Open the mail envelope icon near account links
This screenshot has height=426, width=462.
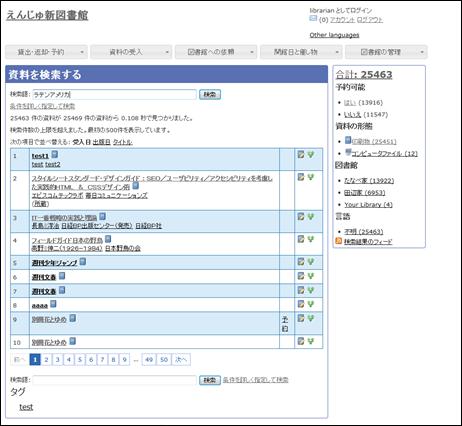(x=313, y=19)
